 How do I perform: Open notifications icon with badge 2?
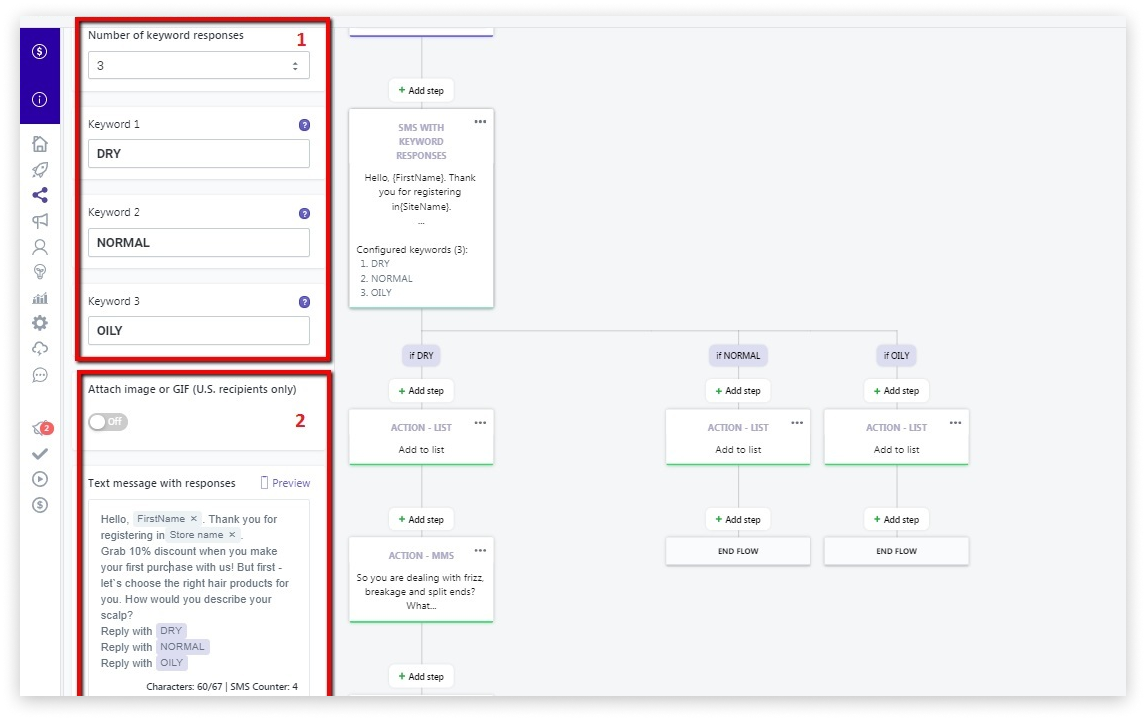tap(42, 428)
